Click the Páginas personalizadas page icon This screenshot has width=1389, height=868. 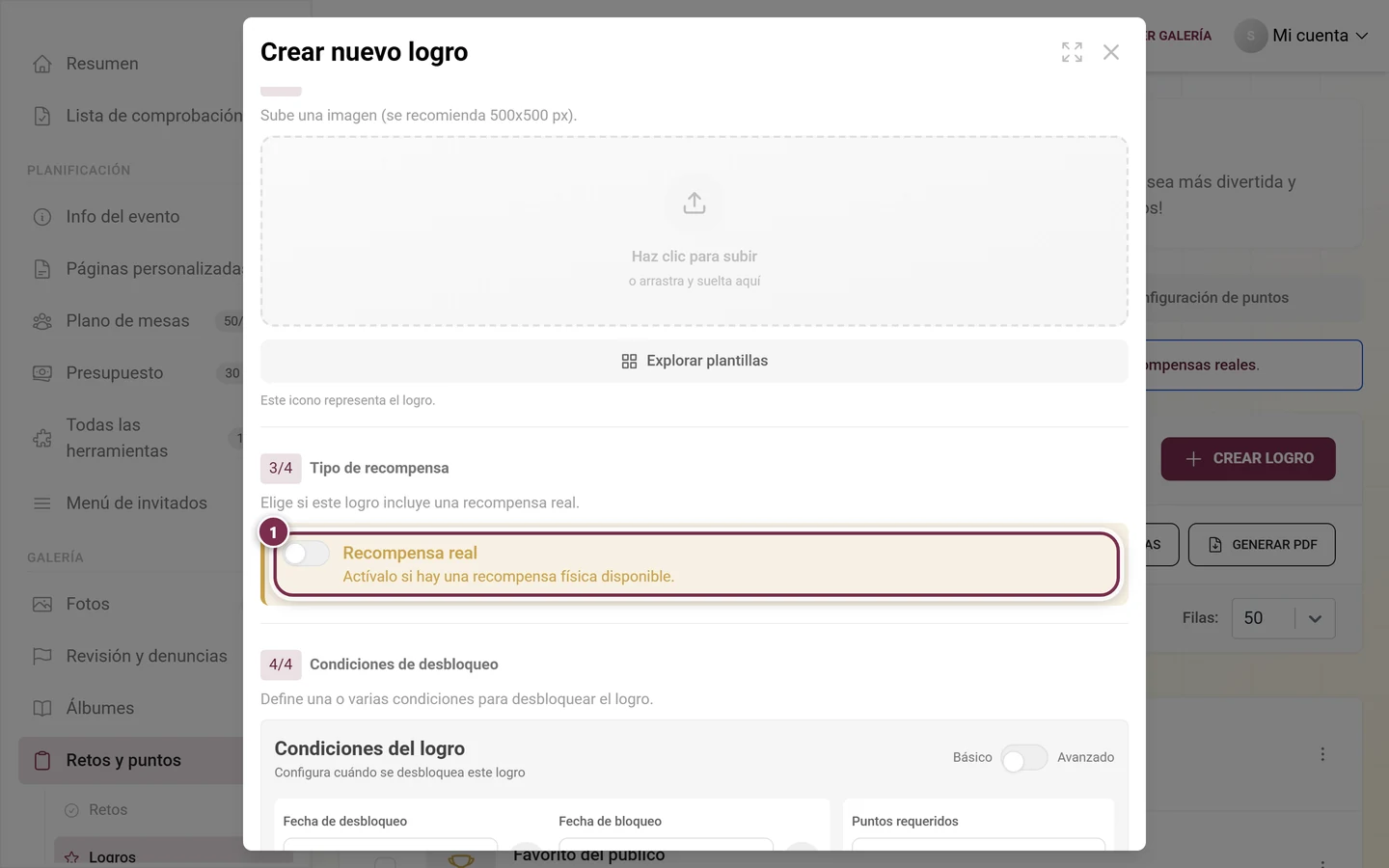(x=42, y=269)
